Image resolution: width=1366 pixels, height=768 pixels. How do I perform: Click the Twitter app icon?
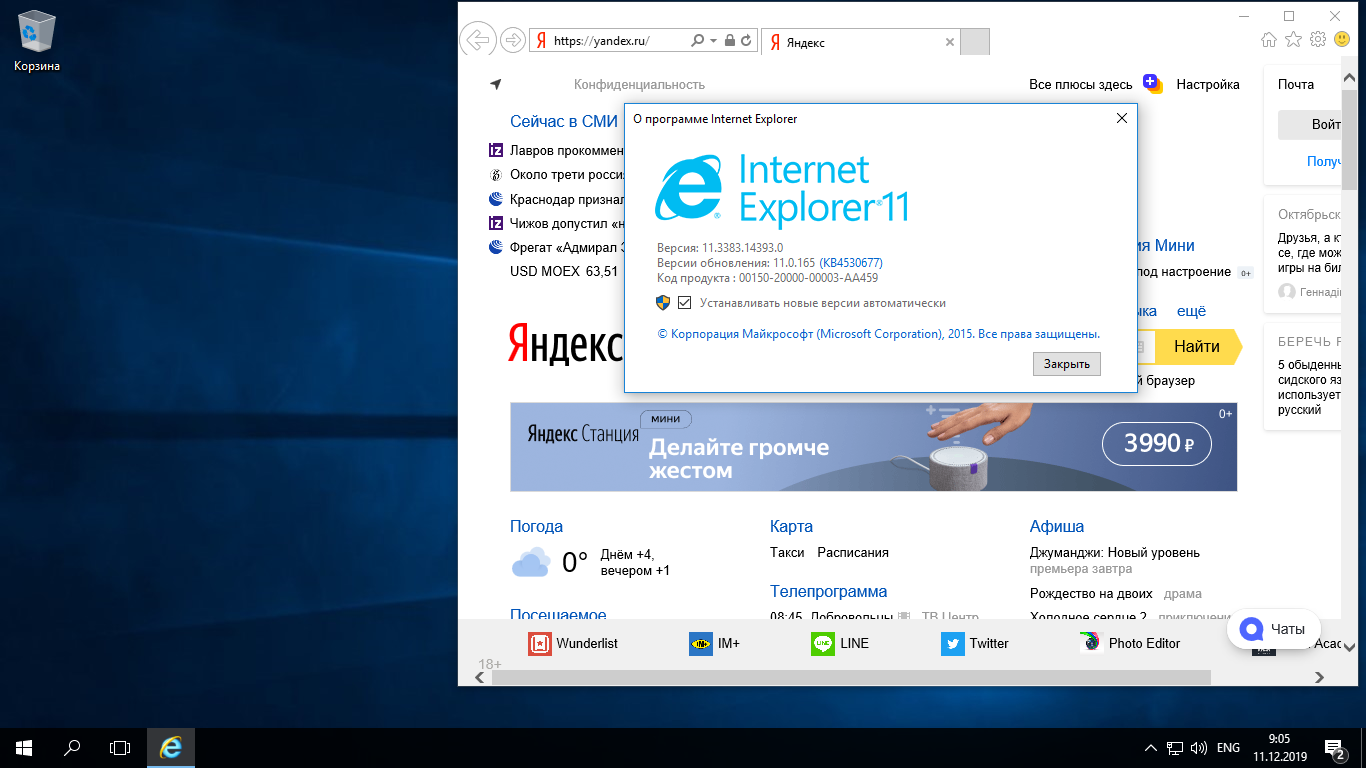tap(953, 644)
